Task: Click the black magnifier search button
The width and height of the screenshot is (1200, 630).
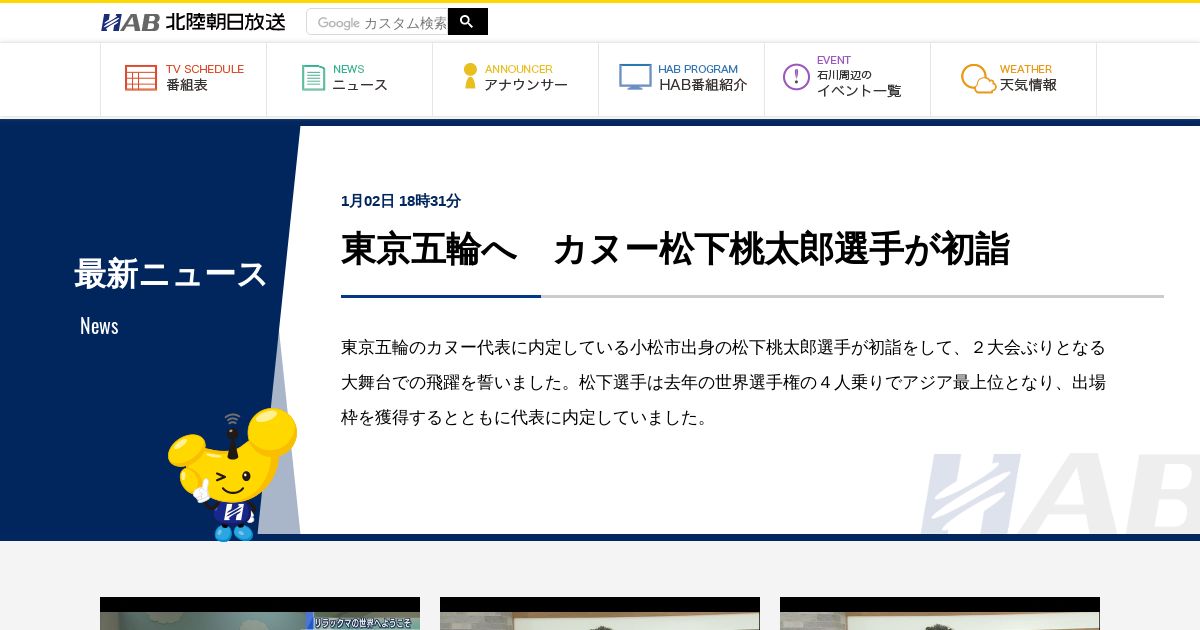Action: [x=468, y=21]
